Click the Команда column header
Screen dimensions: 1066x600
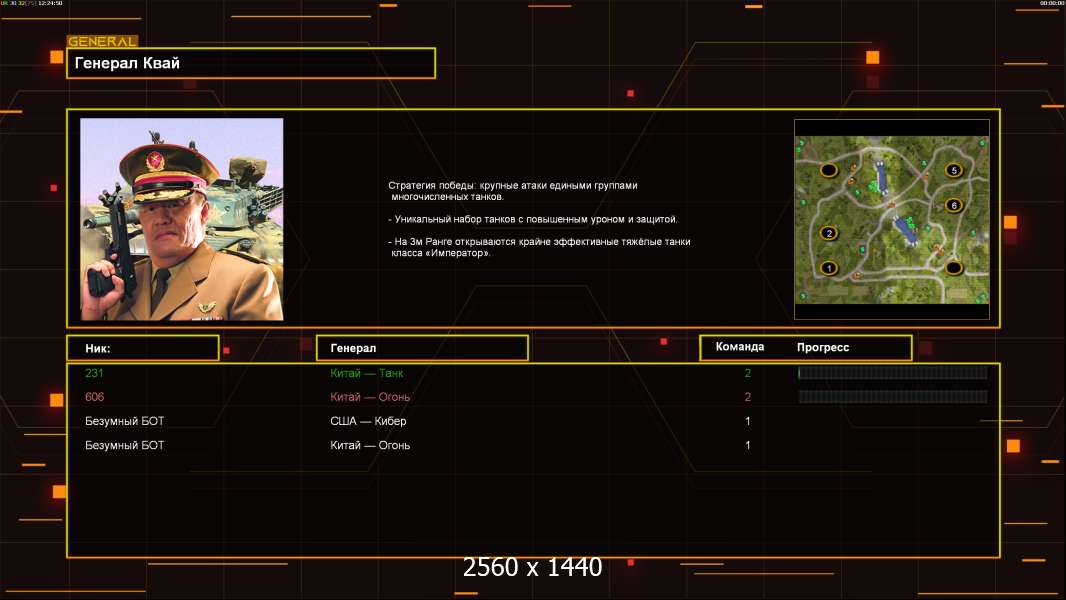[x=740, y=347]
